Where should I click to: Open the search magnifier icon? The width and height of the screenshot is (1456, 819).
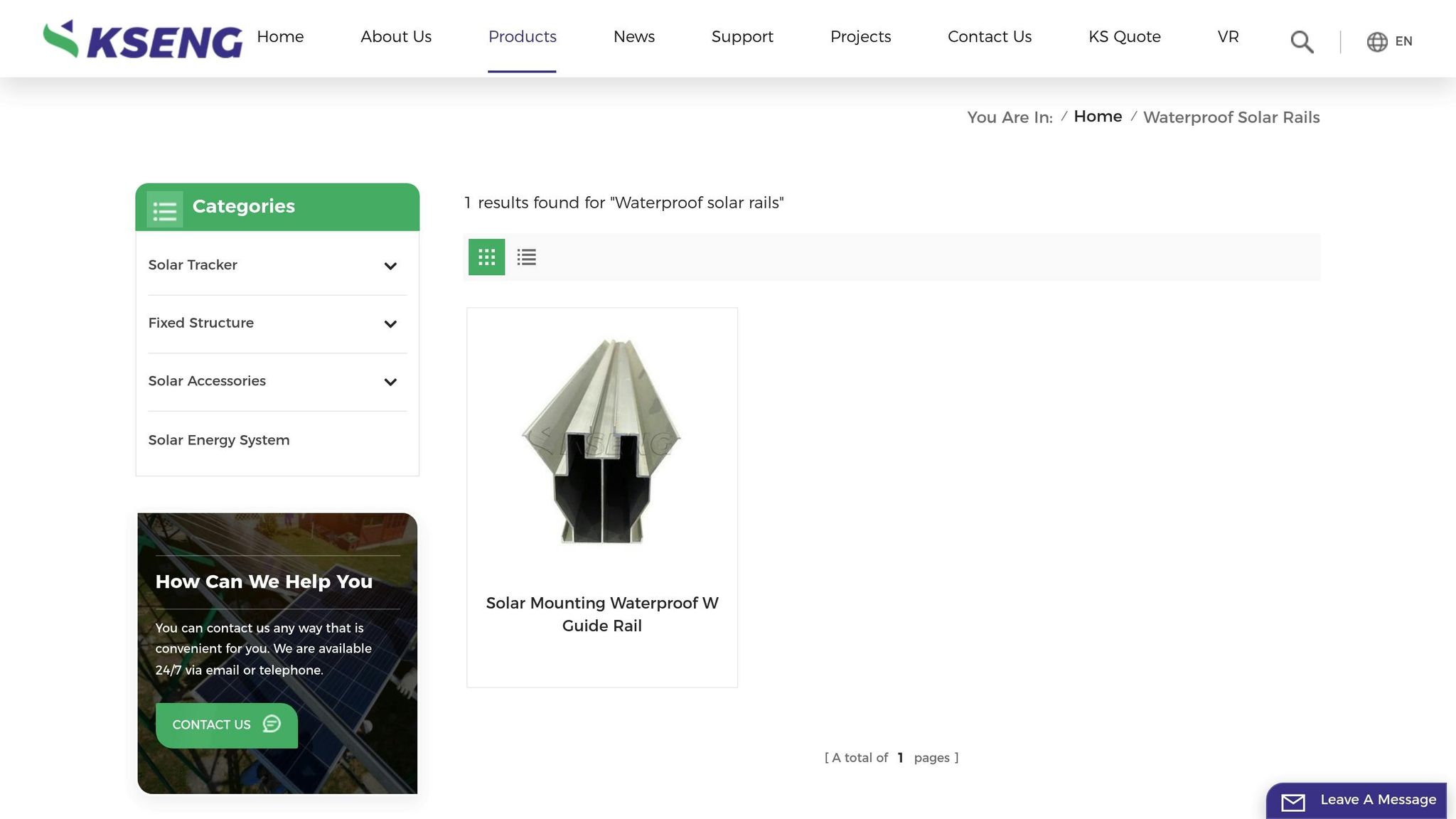1301,42
